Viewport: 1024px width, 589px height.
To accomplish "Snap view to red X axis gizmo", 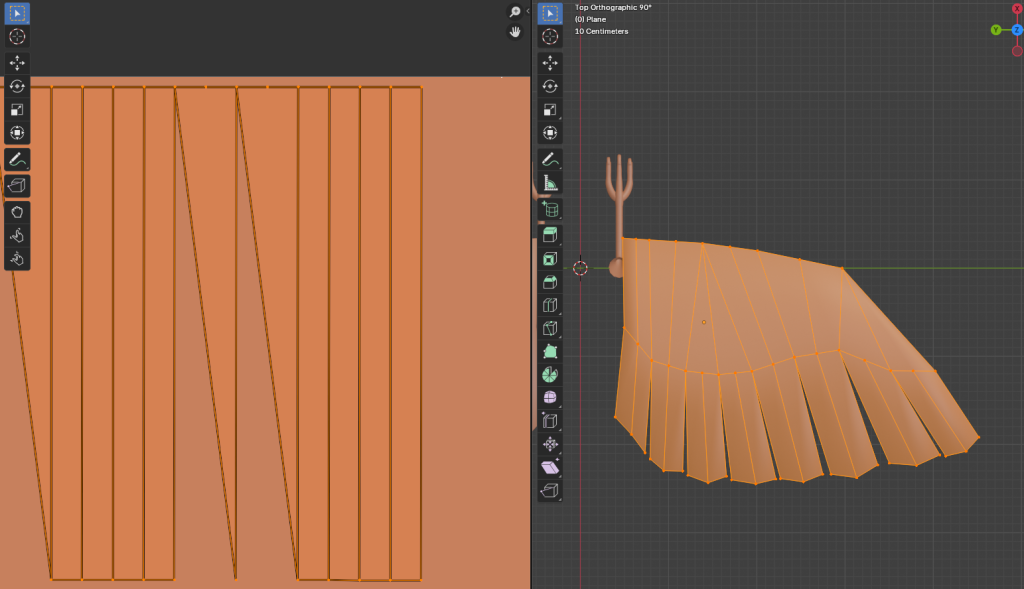I will tap(1017, 9).
